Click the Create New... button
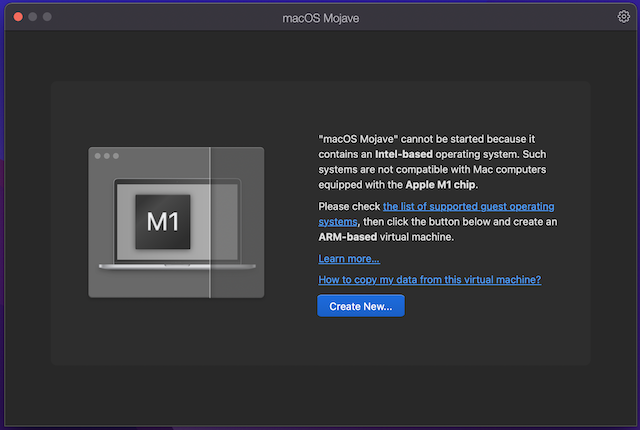The image size is (640, 430). [x=361, y=306]
